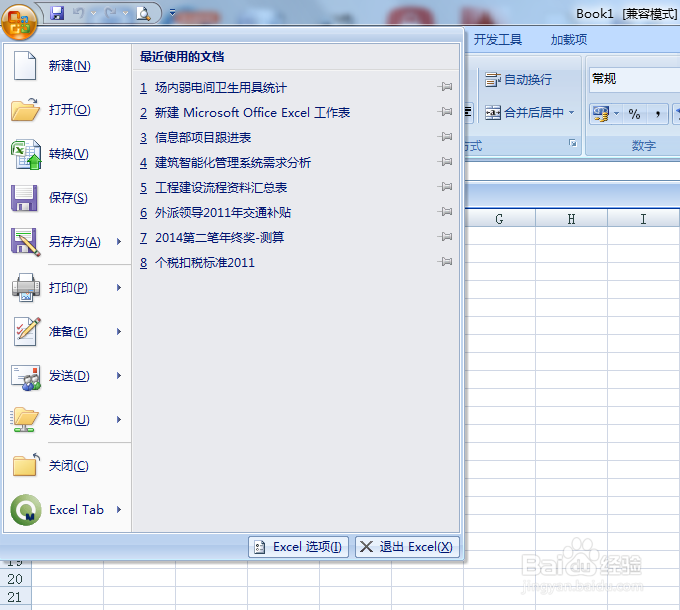
Task: Select row 20 header
Action: (x=15, y=579)
